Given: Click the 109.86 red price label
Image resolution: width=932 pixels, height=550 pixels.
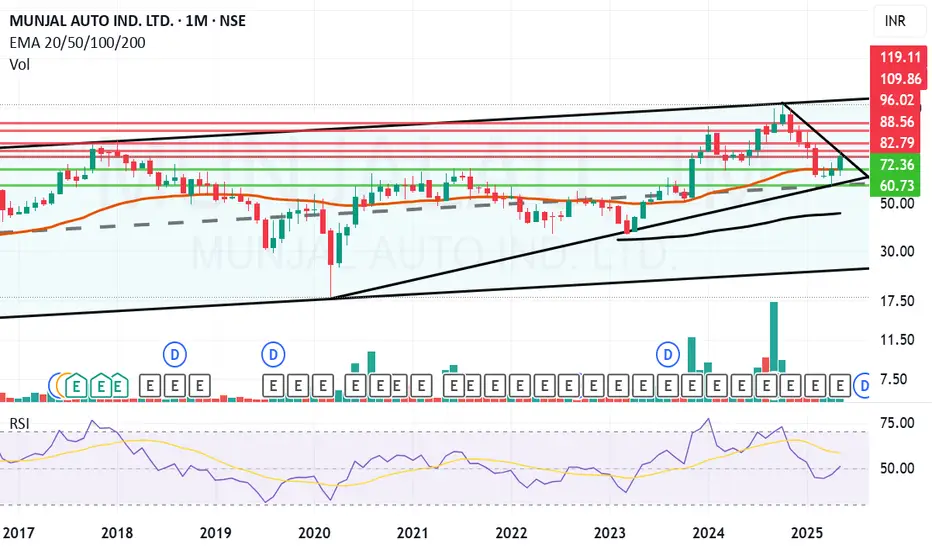Looking at the screenshot, I should point(900,78).
